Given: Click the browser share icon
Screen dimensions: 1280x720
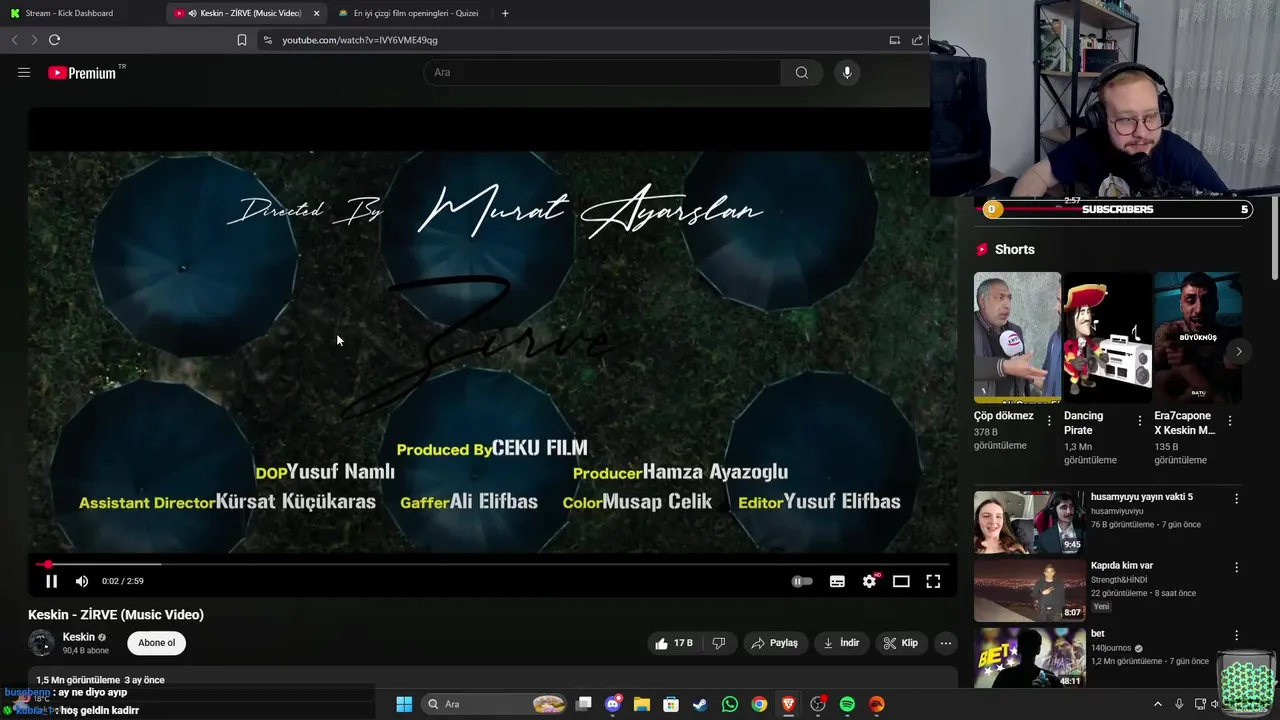Looking at the screenshot, I should click(x=917, y=40).
